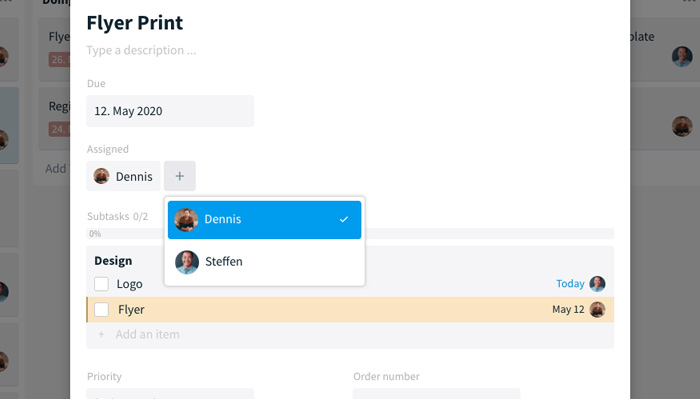Open the due date field 12. May 2020
This screenshot has width=700, height=399.
(170, 111)
